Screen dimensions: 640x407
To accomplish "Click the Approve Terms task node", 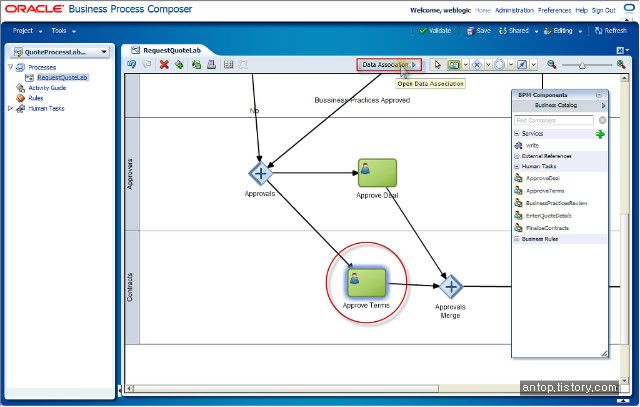I will [x=367, y=282].
